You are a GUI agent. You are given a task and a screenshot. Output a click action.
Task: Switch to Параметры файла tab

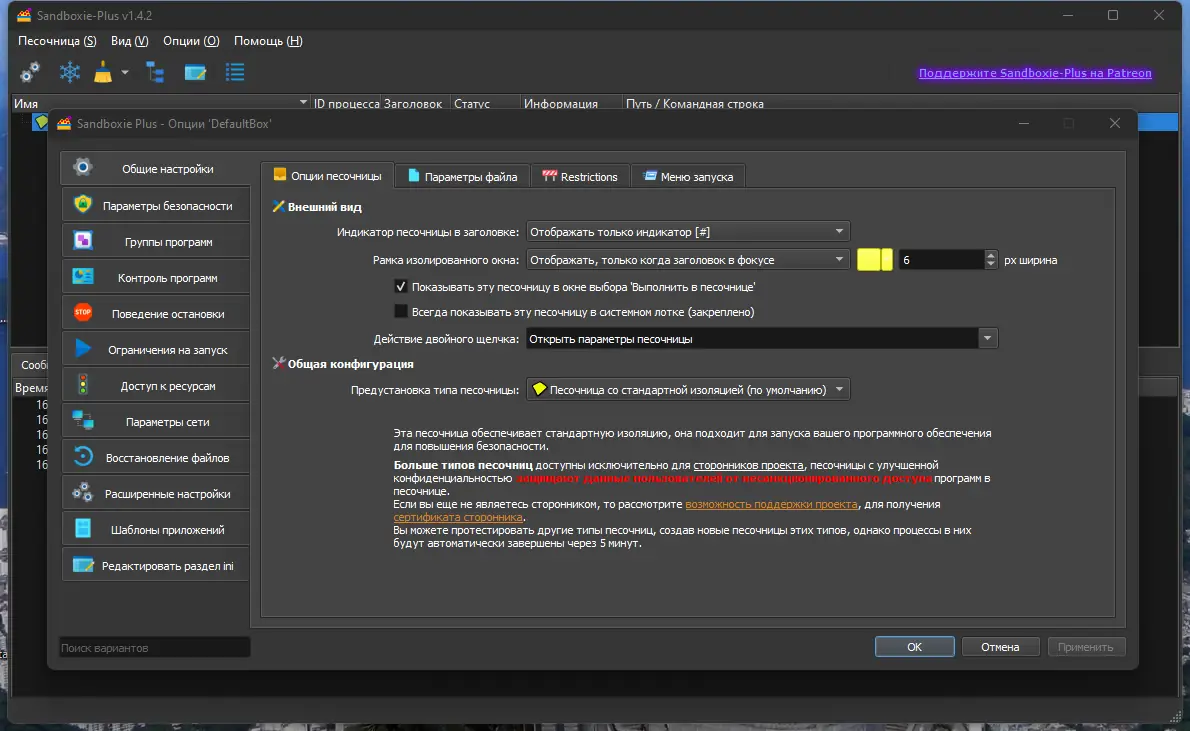click(x=462, y=177)
